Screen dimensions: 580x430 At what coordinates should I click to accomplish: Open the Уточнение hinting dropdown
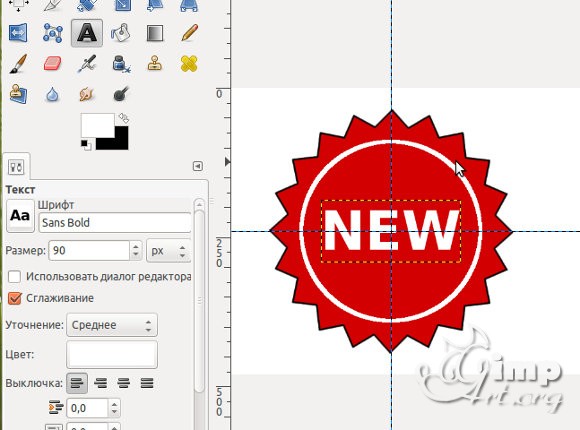(x=112, y=325)
